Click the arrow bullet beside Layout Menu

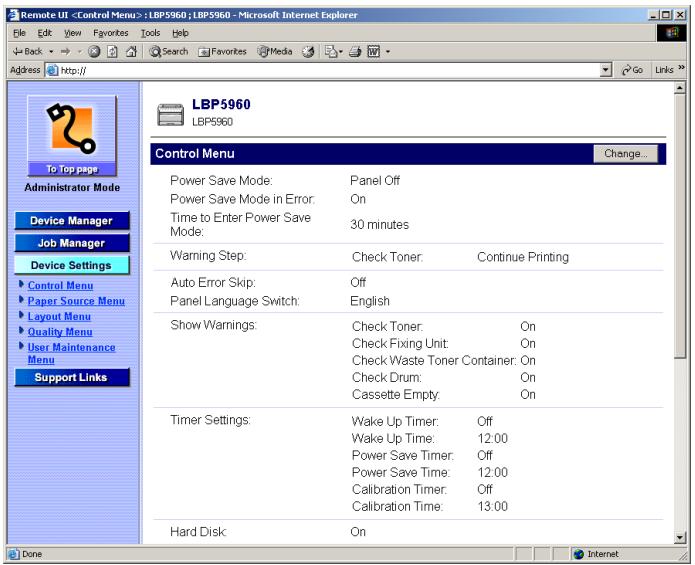[x=21, y=316]
